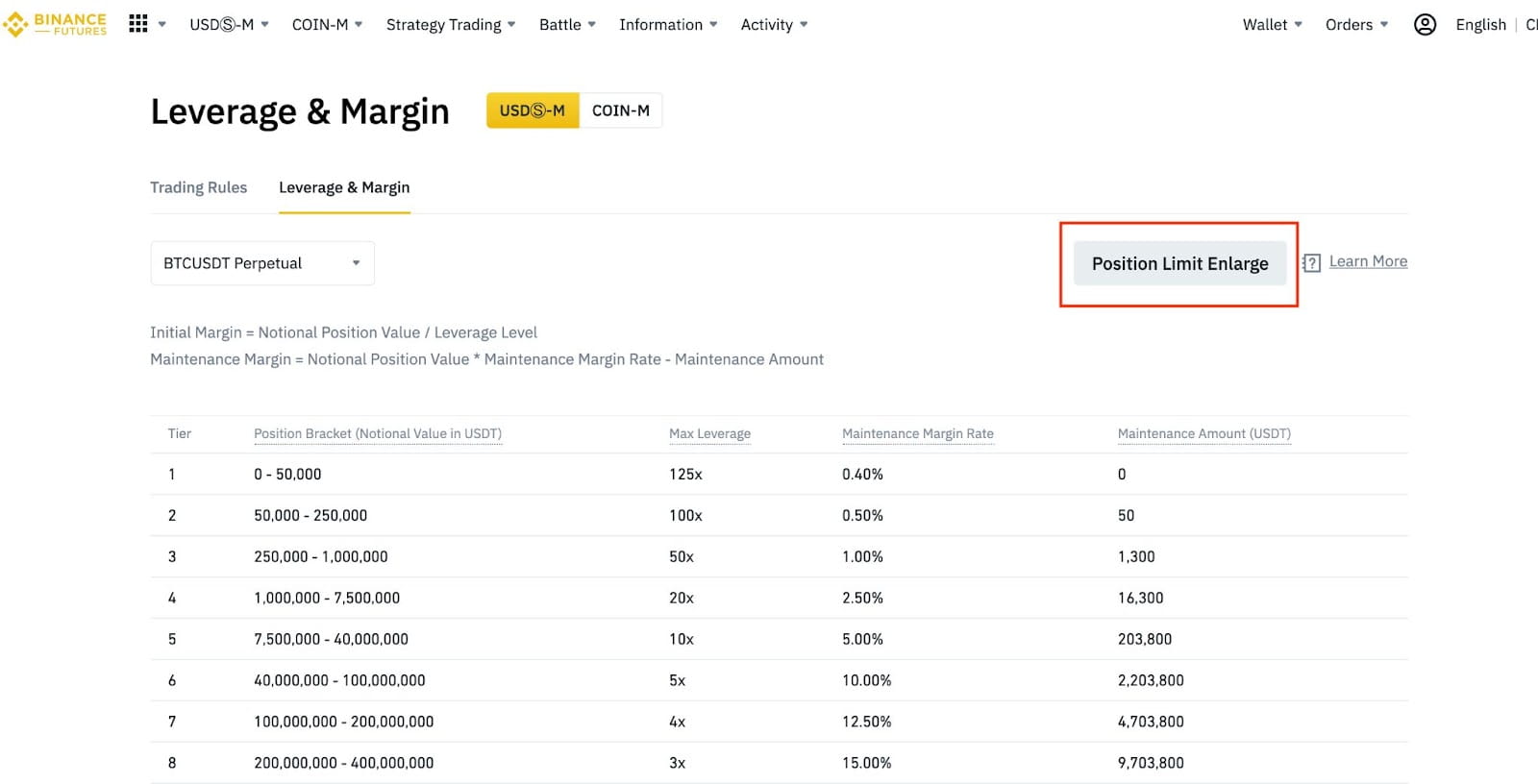Viewport: 1538px width, 784px height.
Task: Click the Binance Futures logo
Action: point(55,24)
